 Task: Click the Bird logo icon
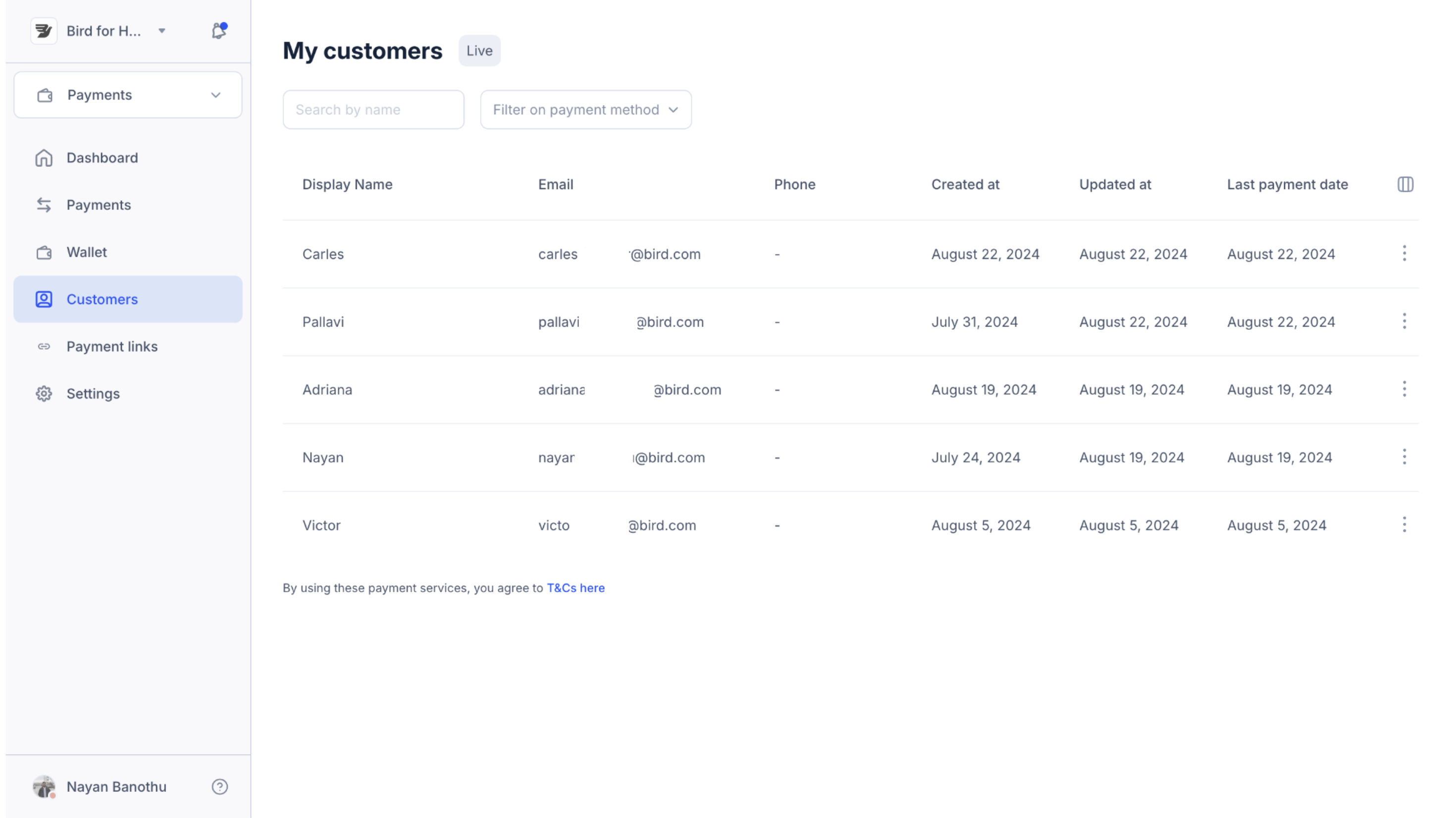coord(44,31)
